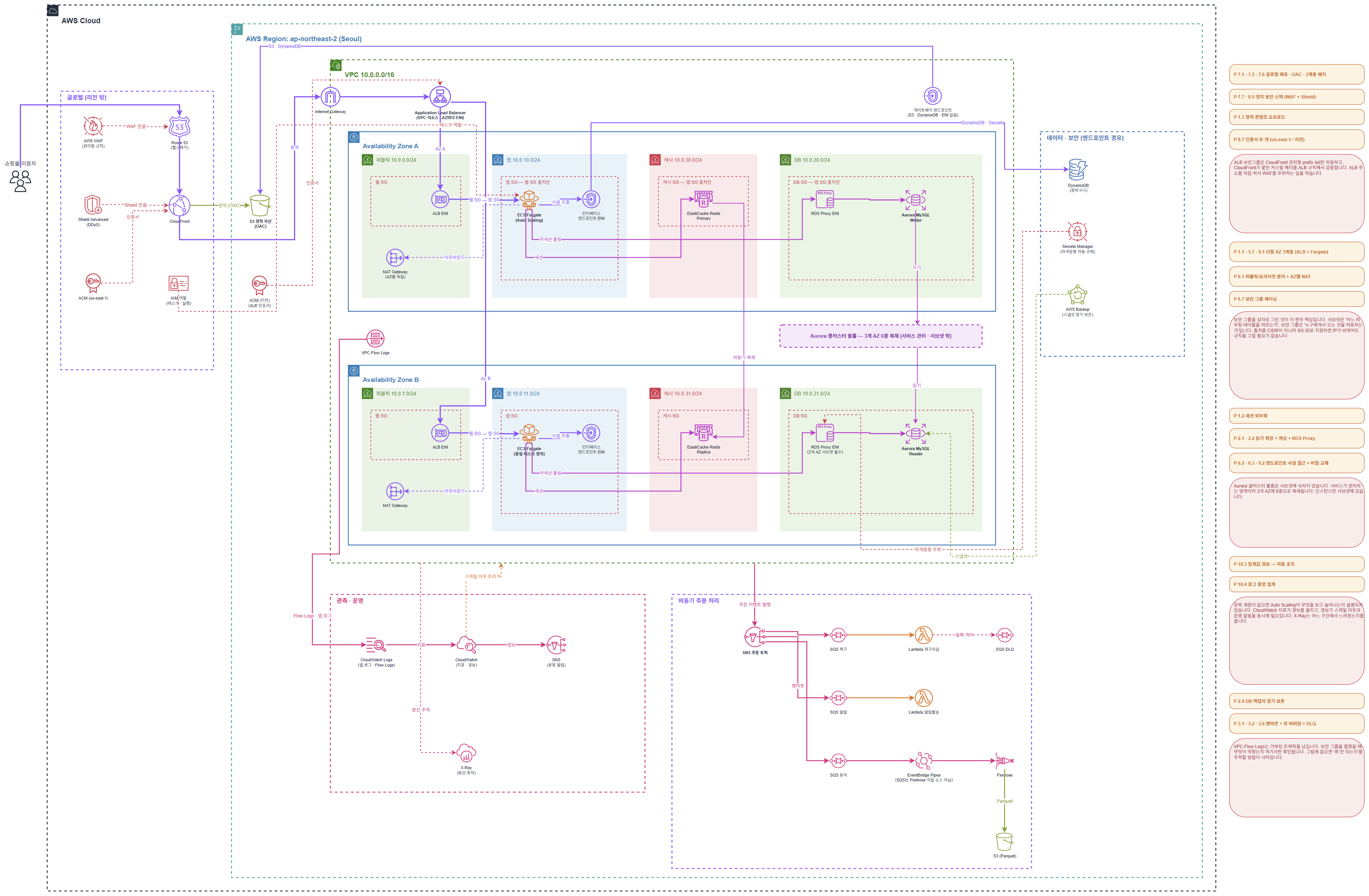
Task: Select the 'Availability Zone A' title
Action: pos(391,146)
